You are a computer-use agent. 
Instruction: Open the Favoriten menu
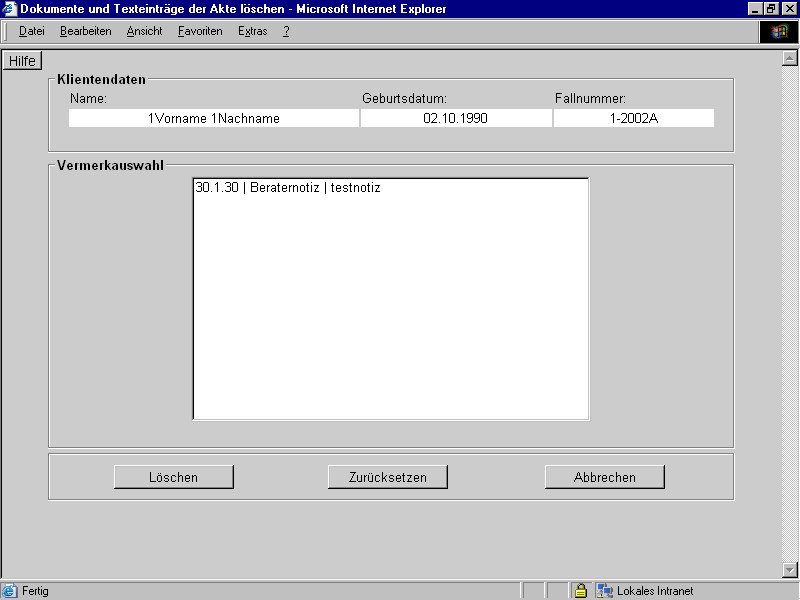(200, 31)
